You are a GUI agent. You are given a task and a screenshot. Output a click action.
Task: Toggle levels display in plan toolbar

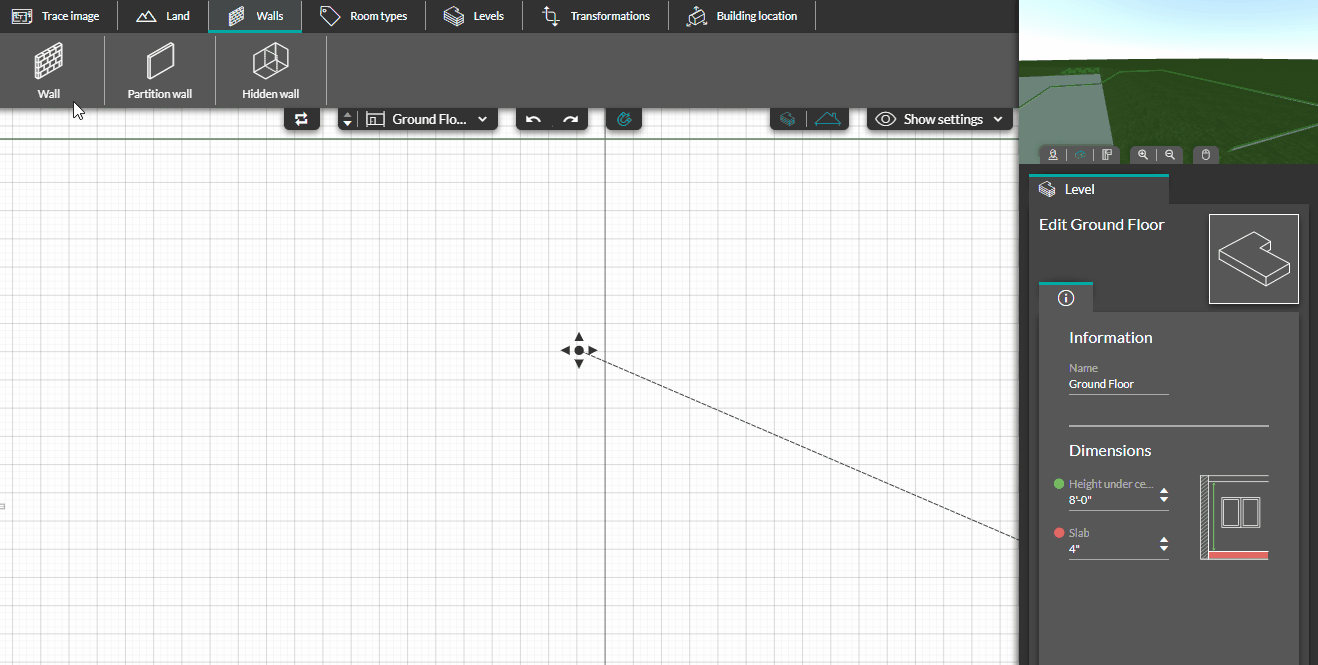click(x=788, y=119)
